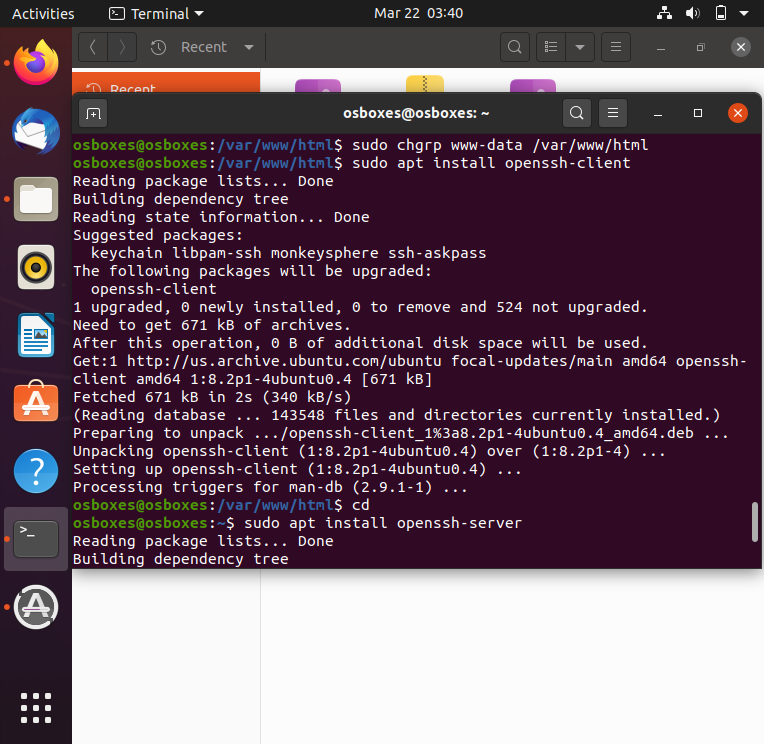764x744 pixels.
Task: Click terminal title 'osboxes@osboxes: ~'
Action: 416,113
